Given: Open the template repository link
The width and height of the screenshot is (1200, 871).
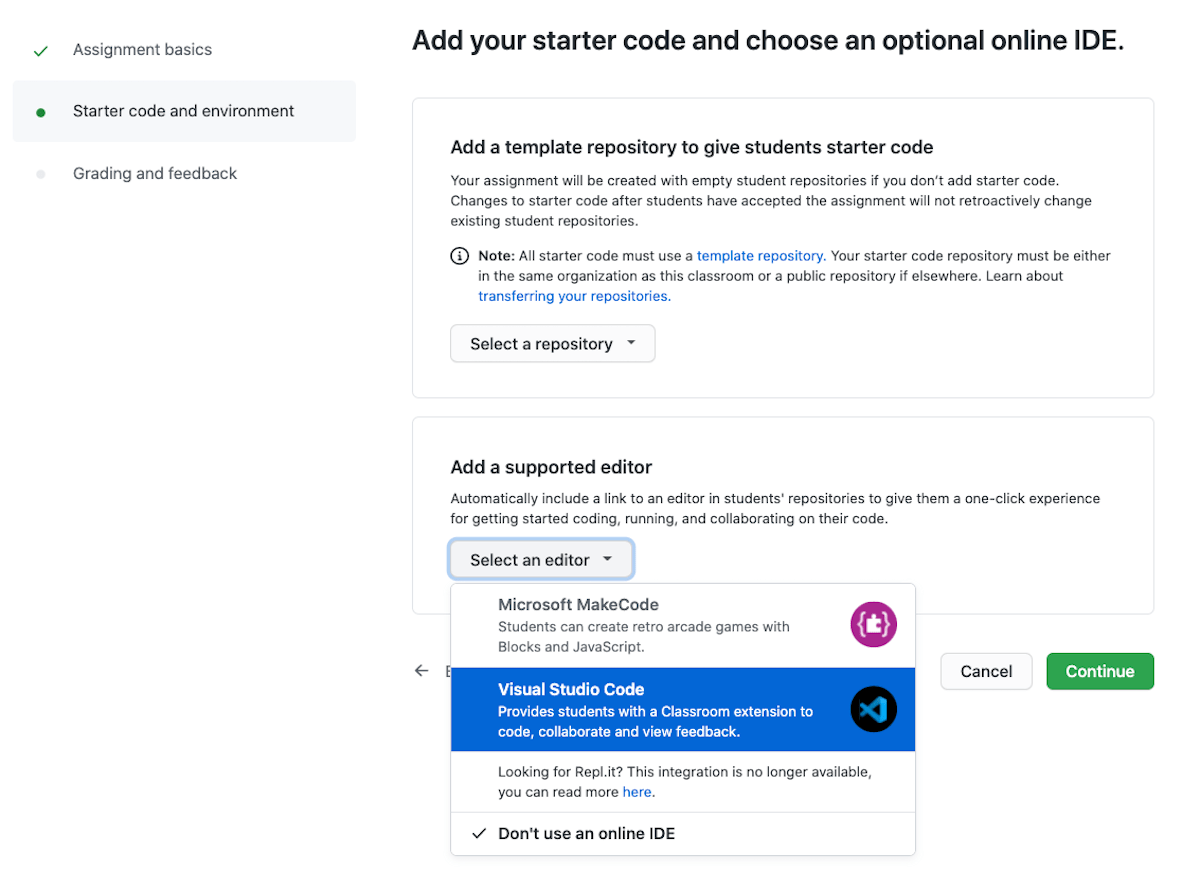Looking at the screenshot, I should tap(760, 256).
